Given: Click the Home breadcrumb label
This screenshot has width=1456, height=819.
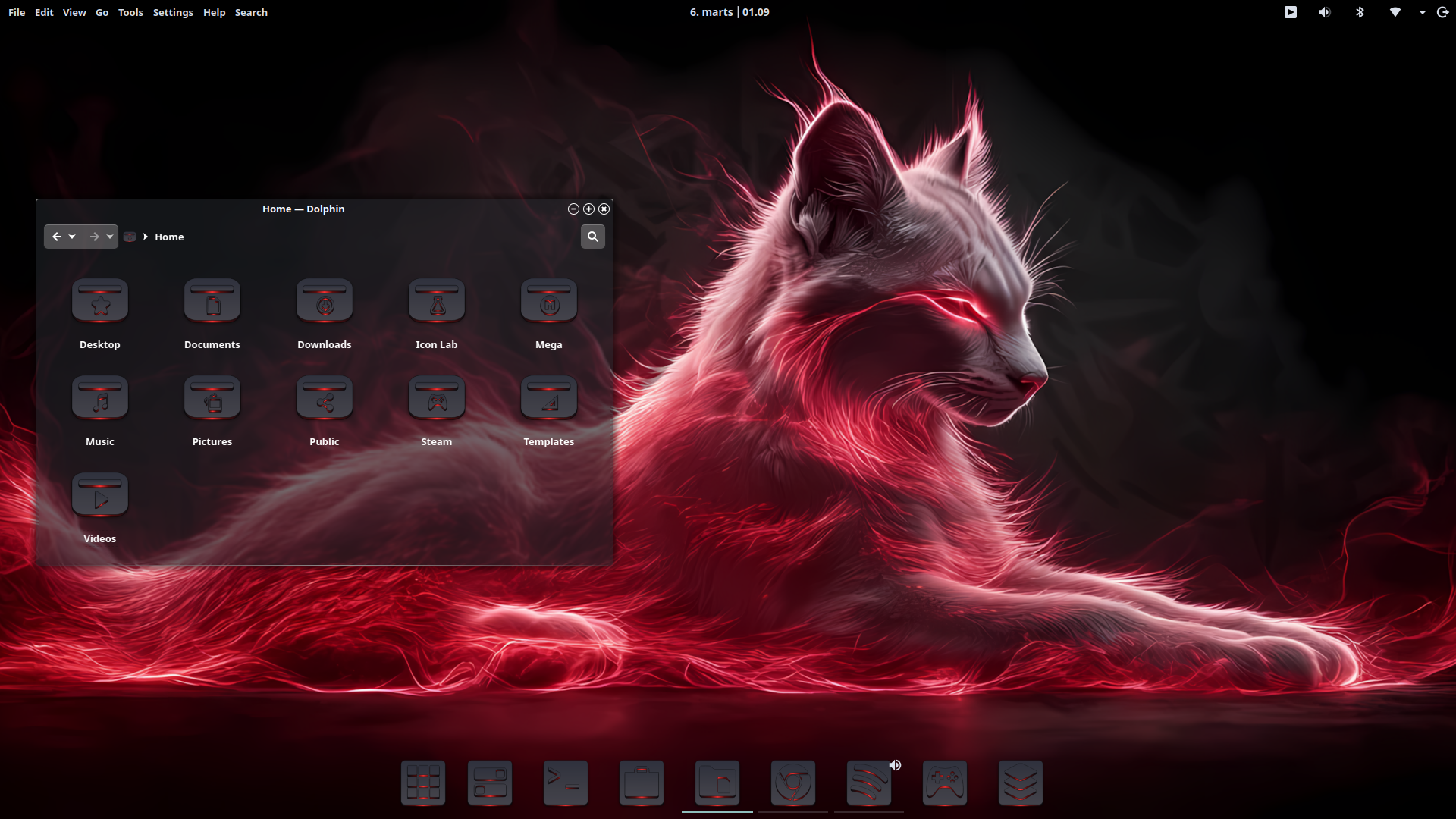Looking at the screenshot, I should (169, 237).
